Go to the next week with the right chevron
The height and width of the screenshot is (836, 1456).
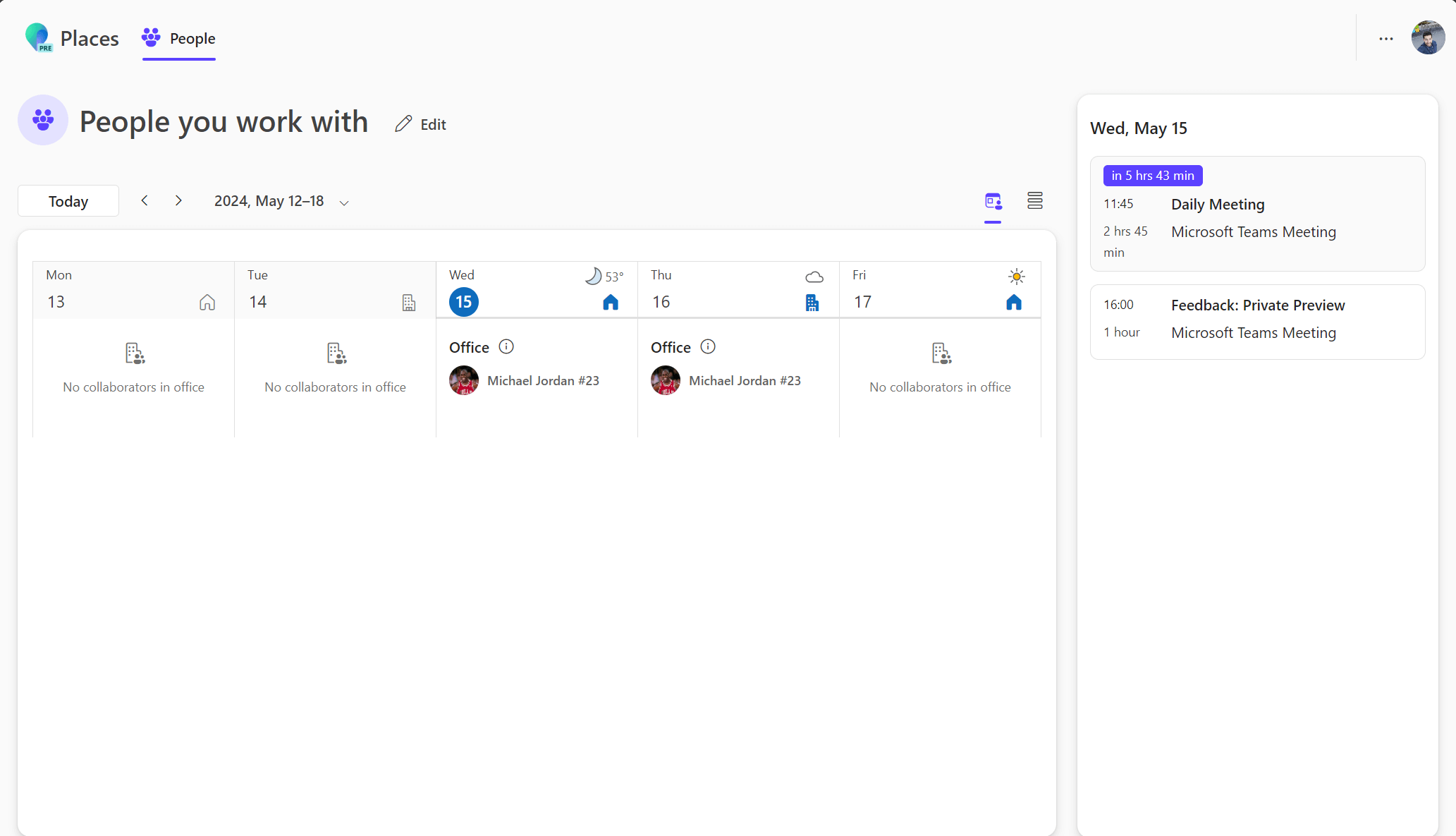pyautogui.click(x=178, y=200)
